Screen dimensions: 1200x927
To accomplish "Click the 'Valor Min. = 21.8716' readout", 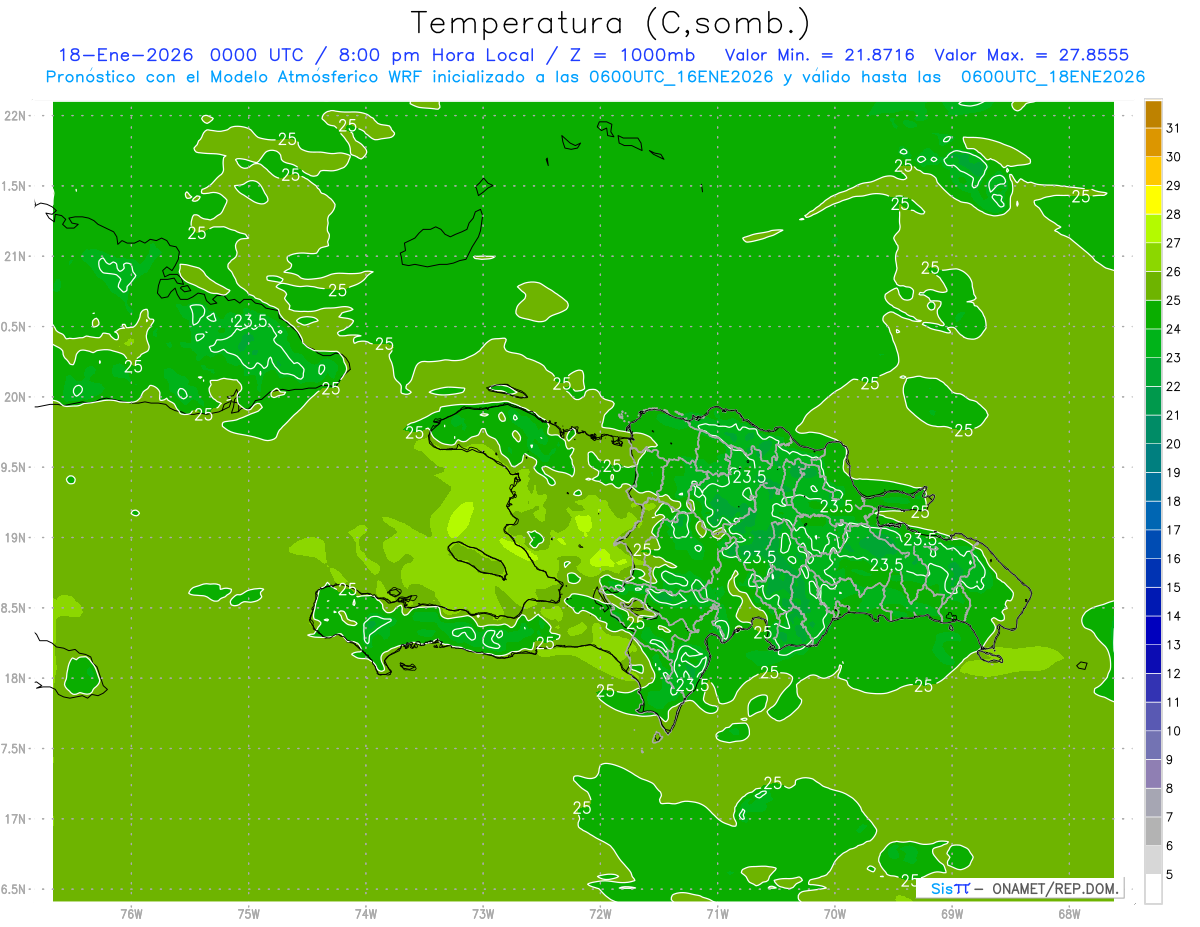I will click(x=819, y=55).
